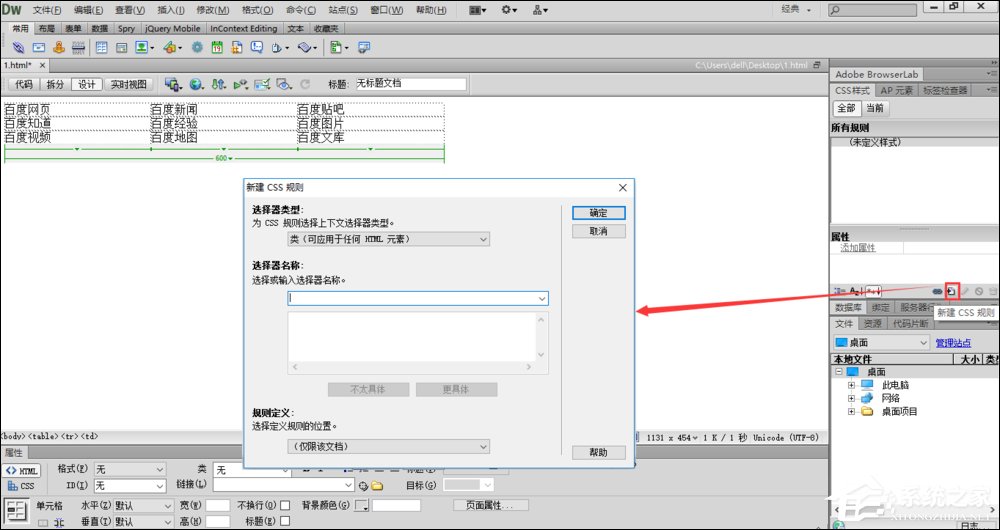Open the selector type dropdown

(388, 239)
